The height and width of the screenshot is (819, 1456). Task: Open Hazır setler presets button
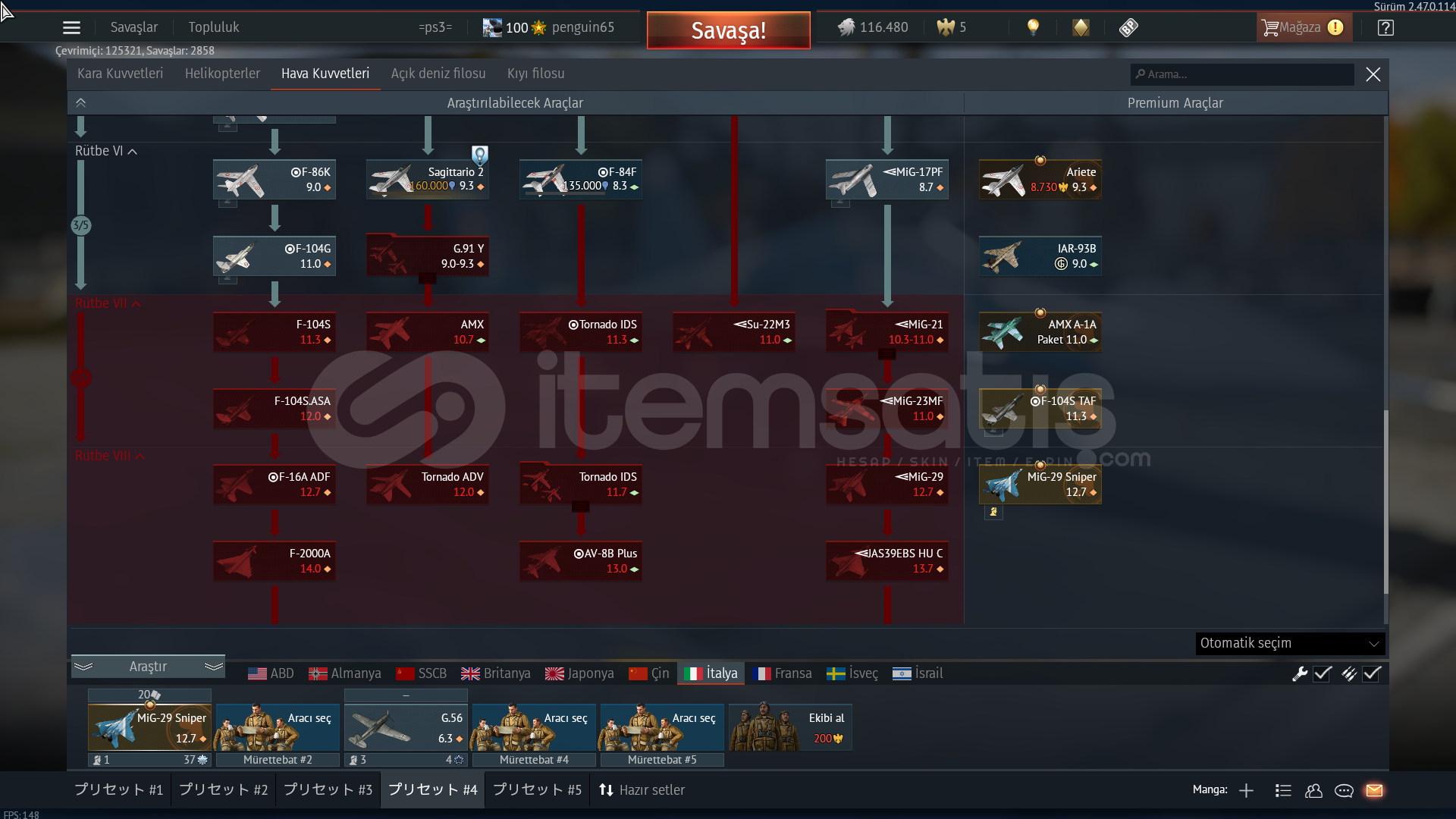(x=642, y=790)
